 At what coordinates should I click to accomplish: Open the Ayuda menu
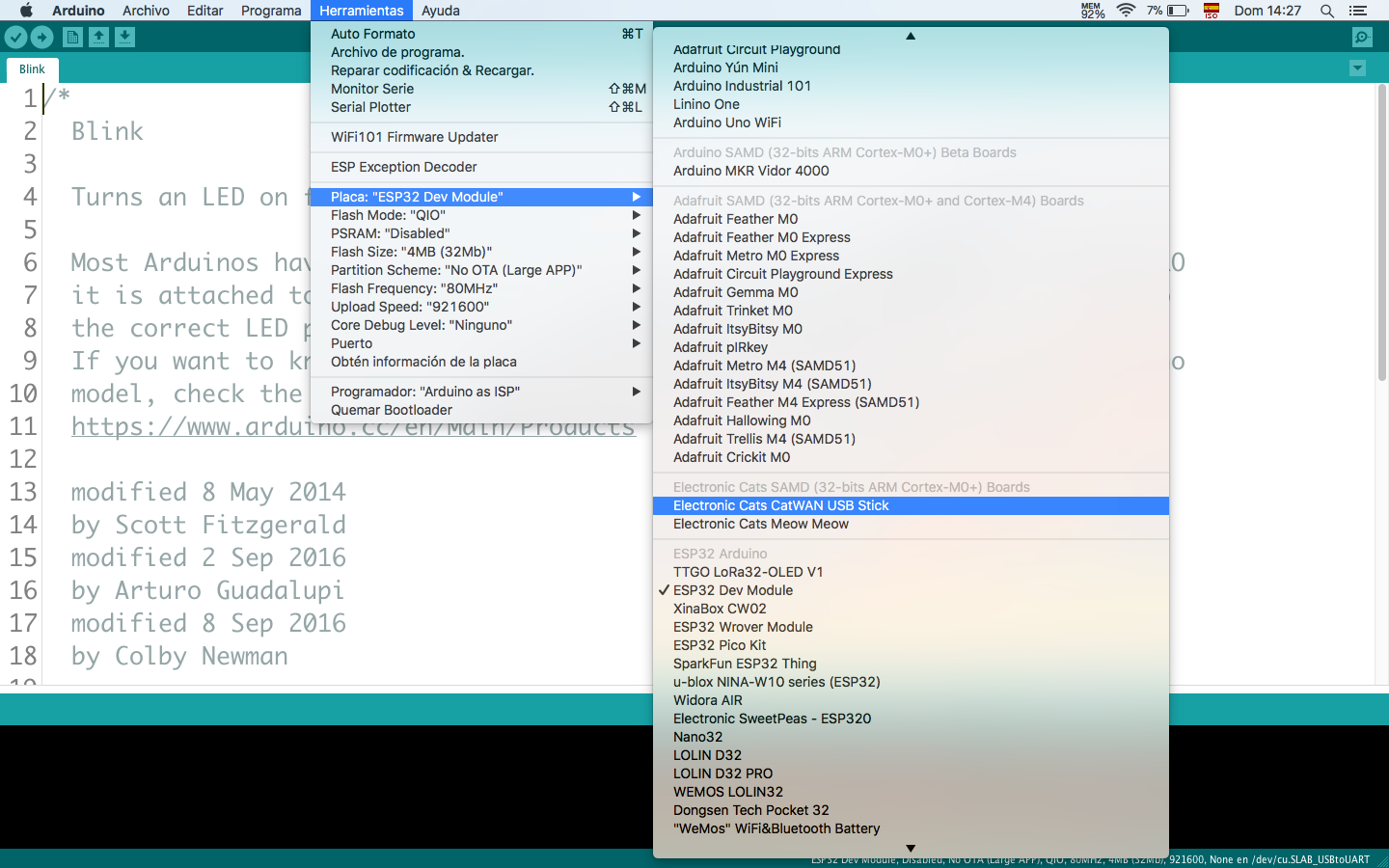441,11
